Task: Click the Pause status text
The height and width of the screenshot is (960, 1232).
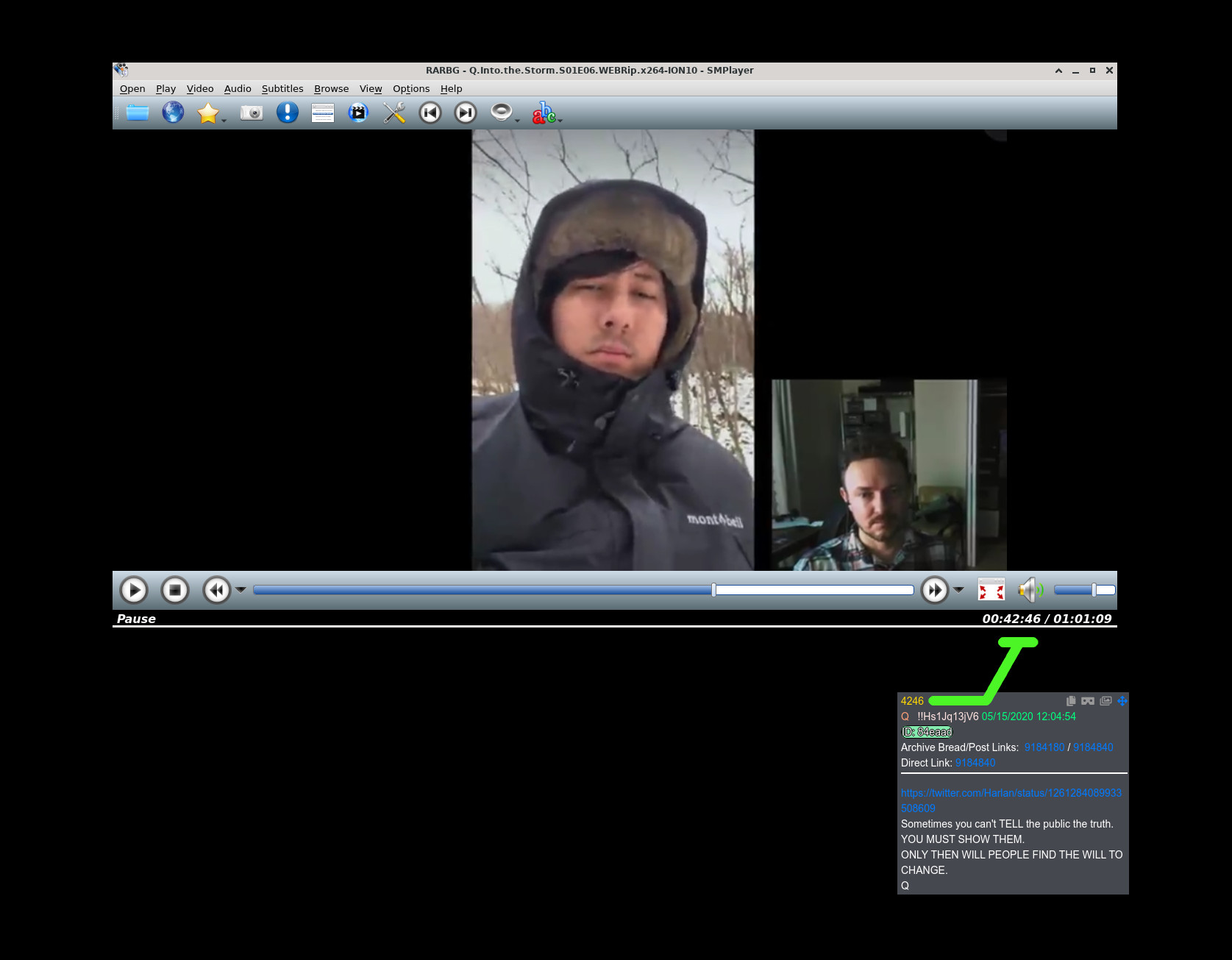Action: click(136, 619)
